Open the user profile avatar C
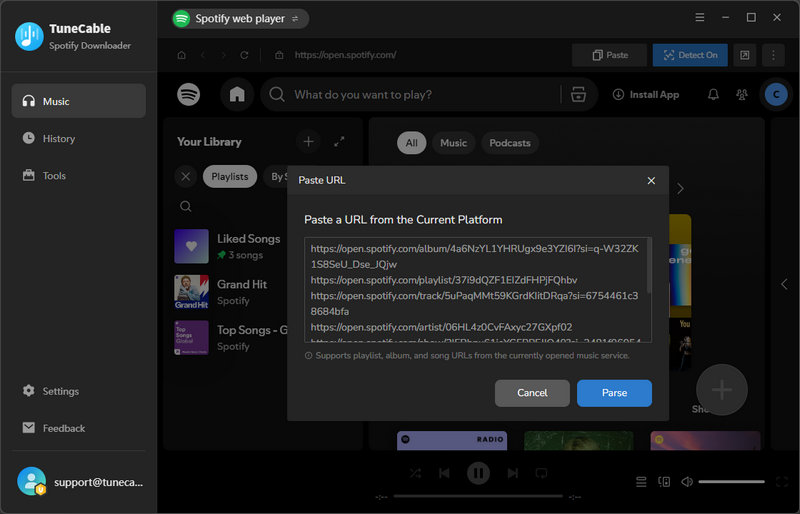800x514 pixels. coord(776,94)
